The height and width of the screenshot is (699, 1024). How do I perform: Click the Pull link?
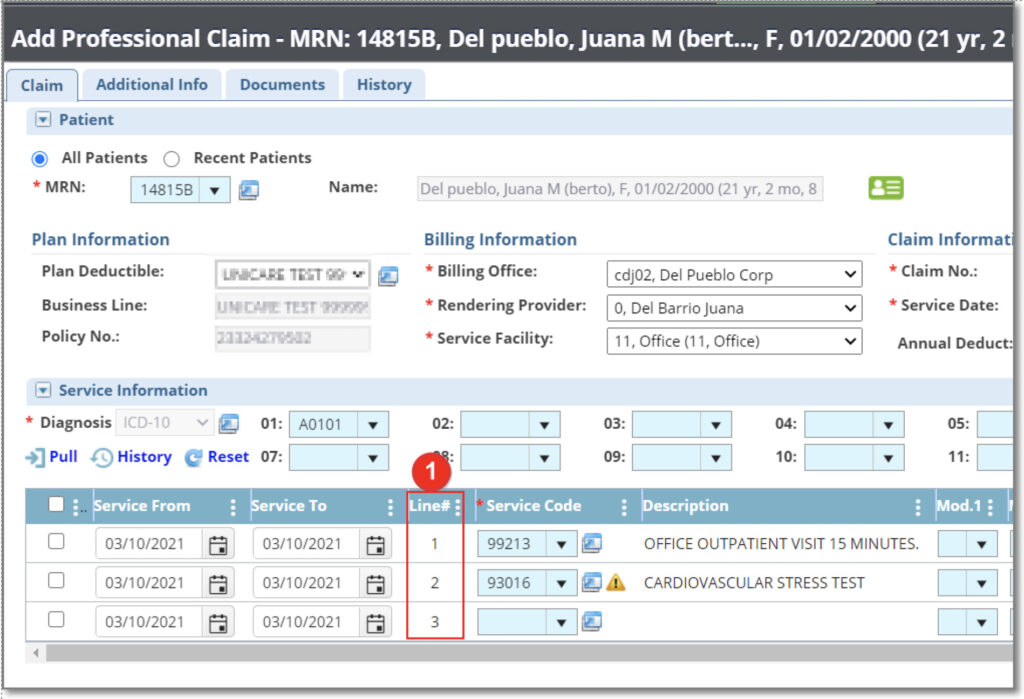(x=53, y=457)
